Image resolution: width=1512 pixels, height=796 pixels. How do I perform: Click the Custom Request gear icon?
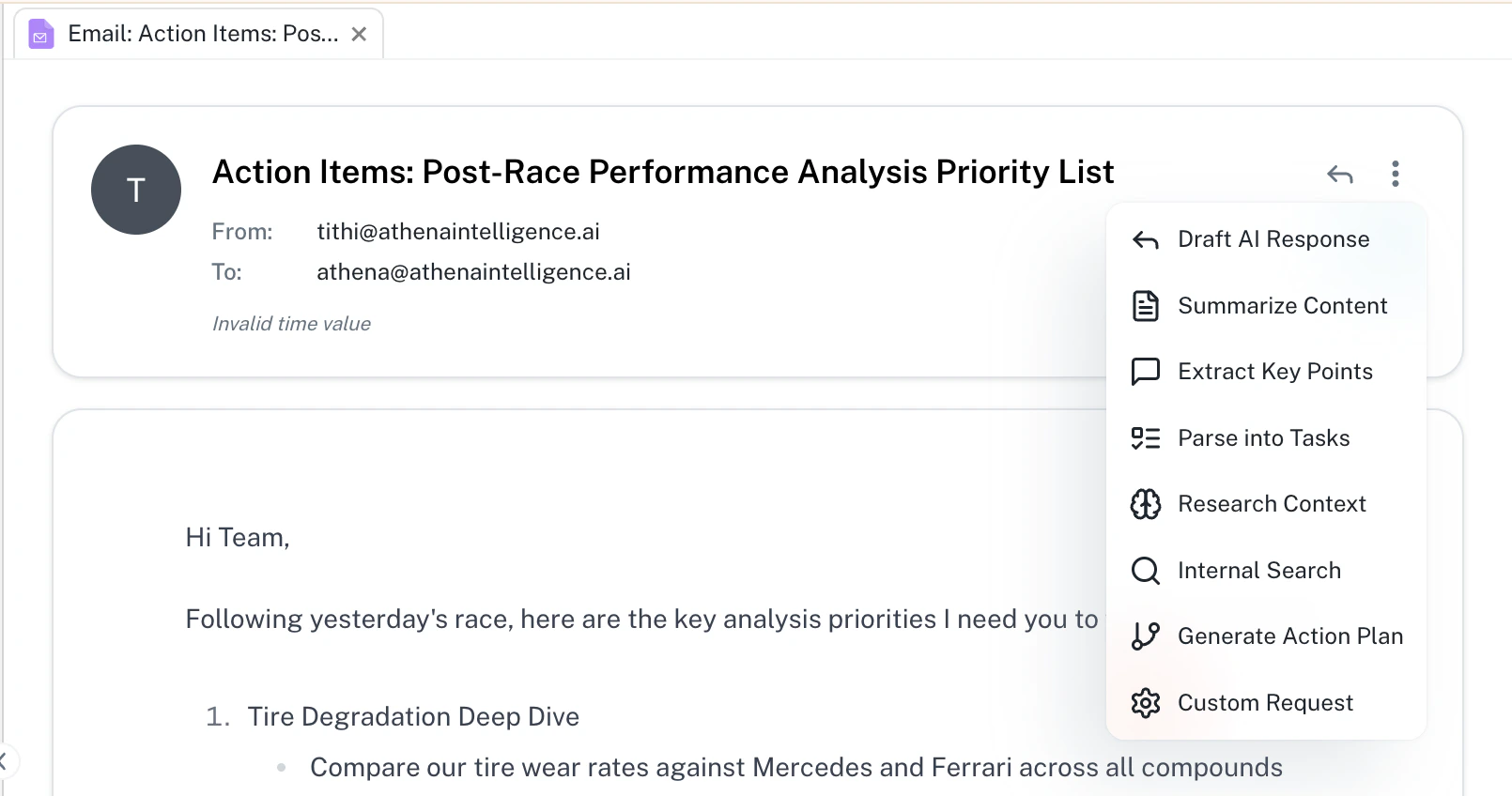pos(1145,703)
